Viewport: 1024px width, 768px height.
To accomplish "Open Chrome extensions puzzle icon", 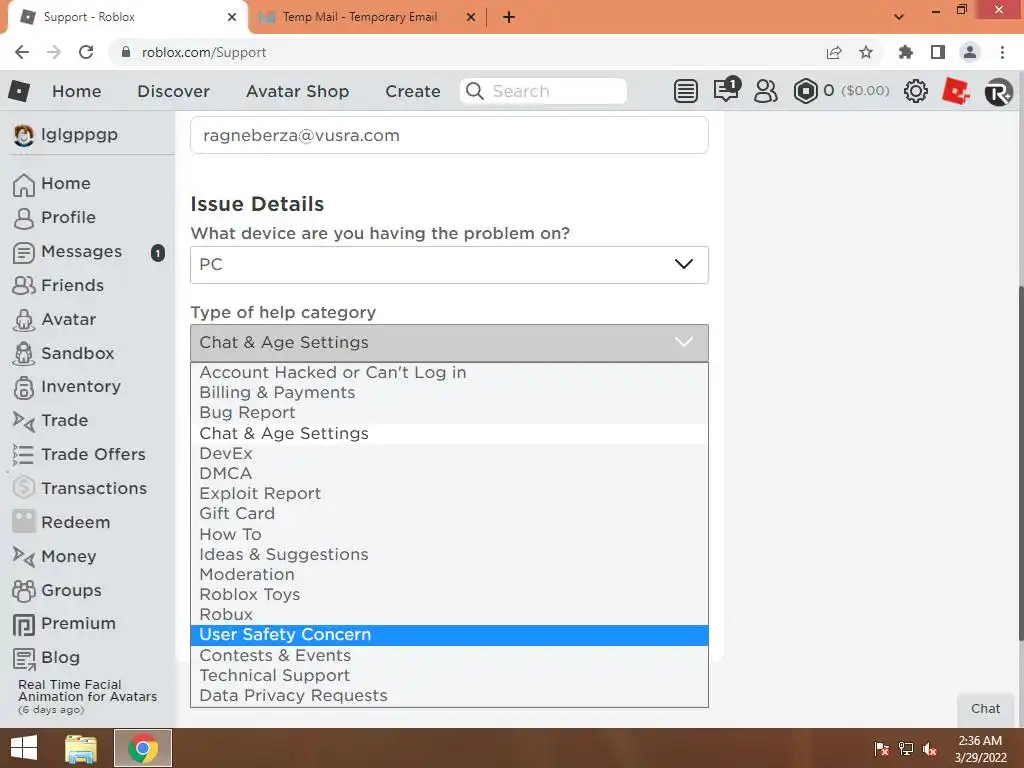I will pos(905,52).
